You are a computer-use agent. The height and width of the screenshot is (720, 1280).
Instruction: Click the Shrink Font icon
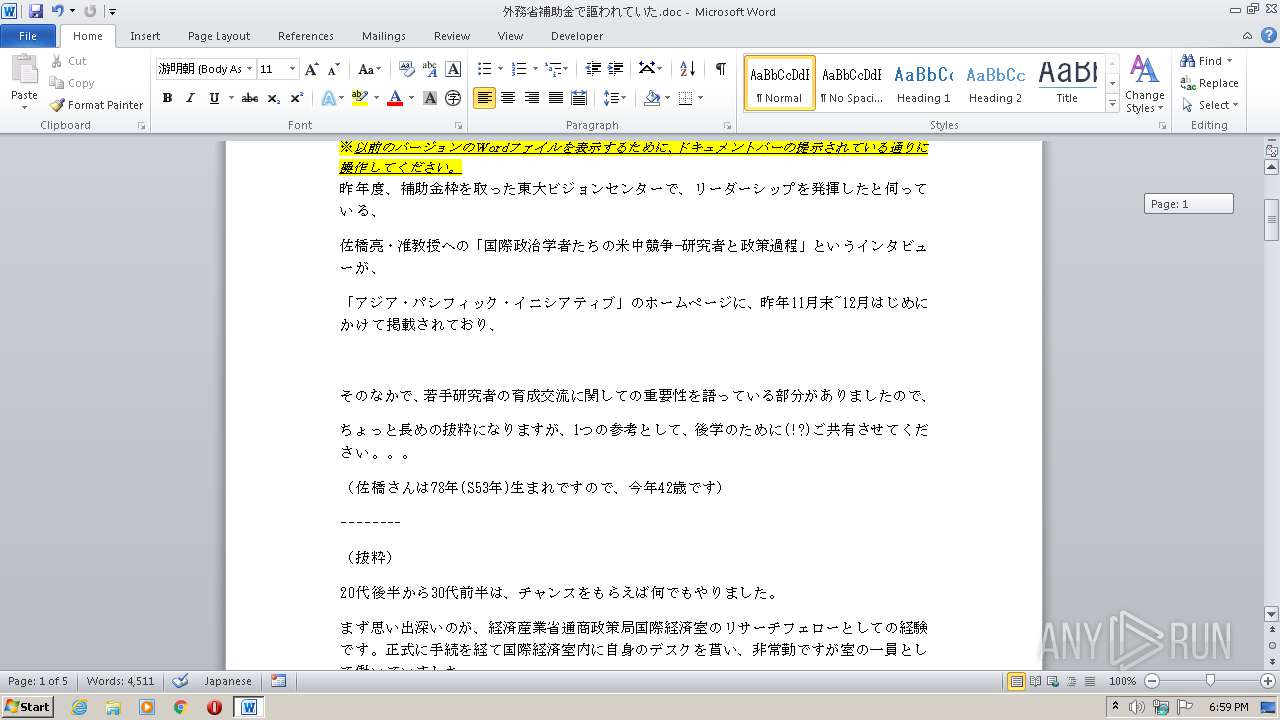click(x=334, y=69)
